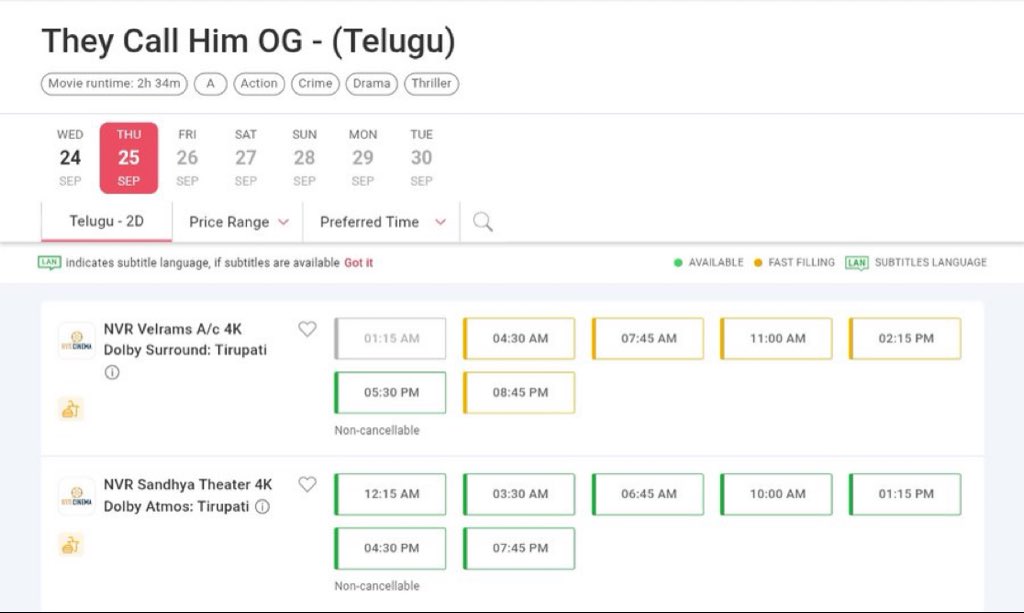Click NVR Sandhya cinema logo thumbnail
The width and height of the screenshot is (1024, 613).
point(76,495)
